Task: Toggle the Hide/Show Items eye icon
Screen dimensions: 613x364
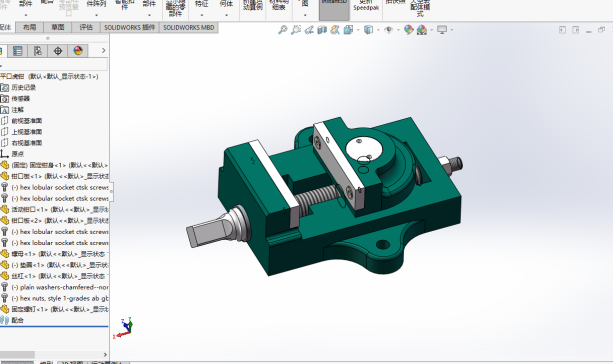Action: [x=389, y=30]
